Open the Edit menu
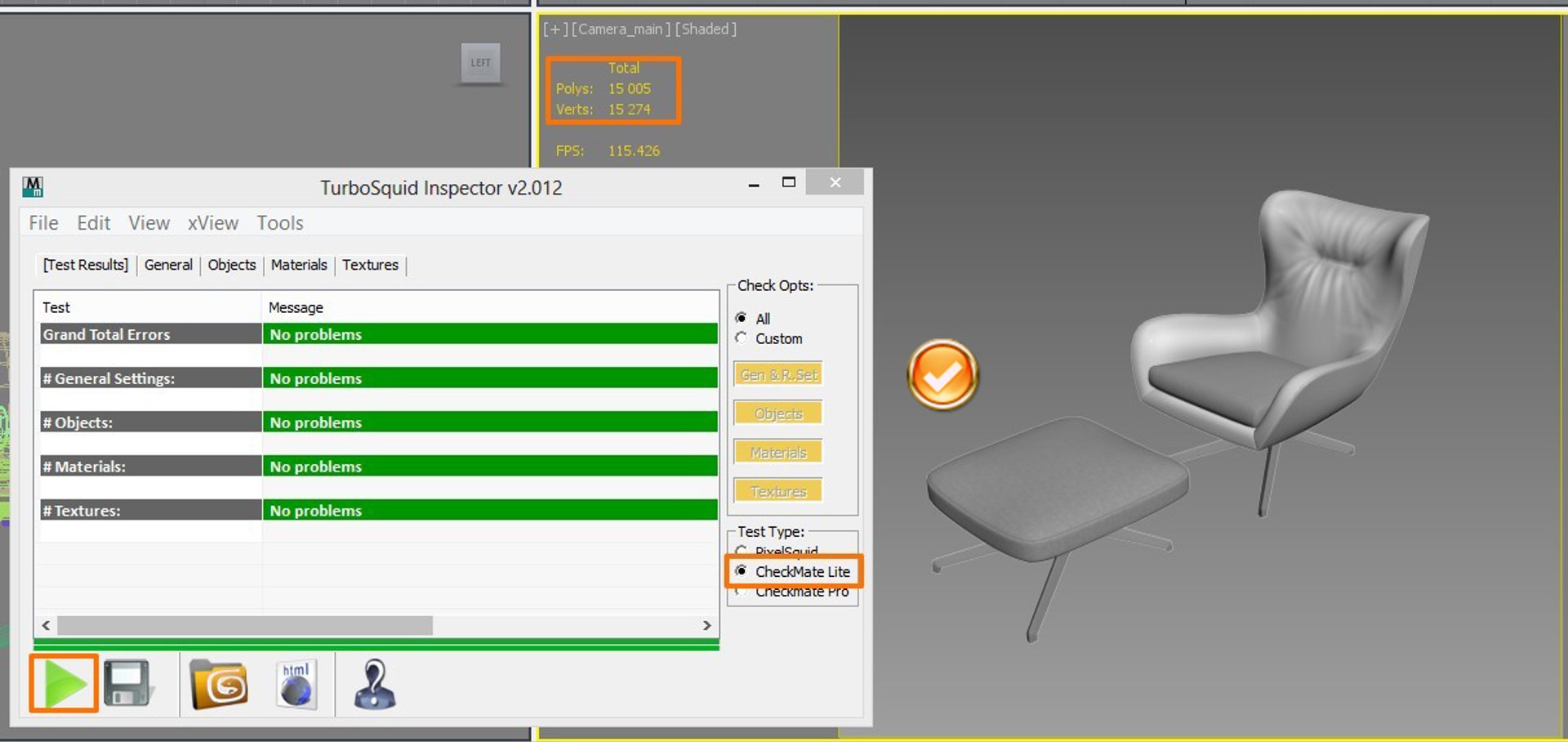This screenshot has height=742, width=1568. [x=93, y=223]
